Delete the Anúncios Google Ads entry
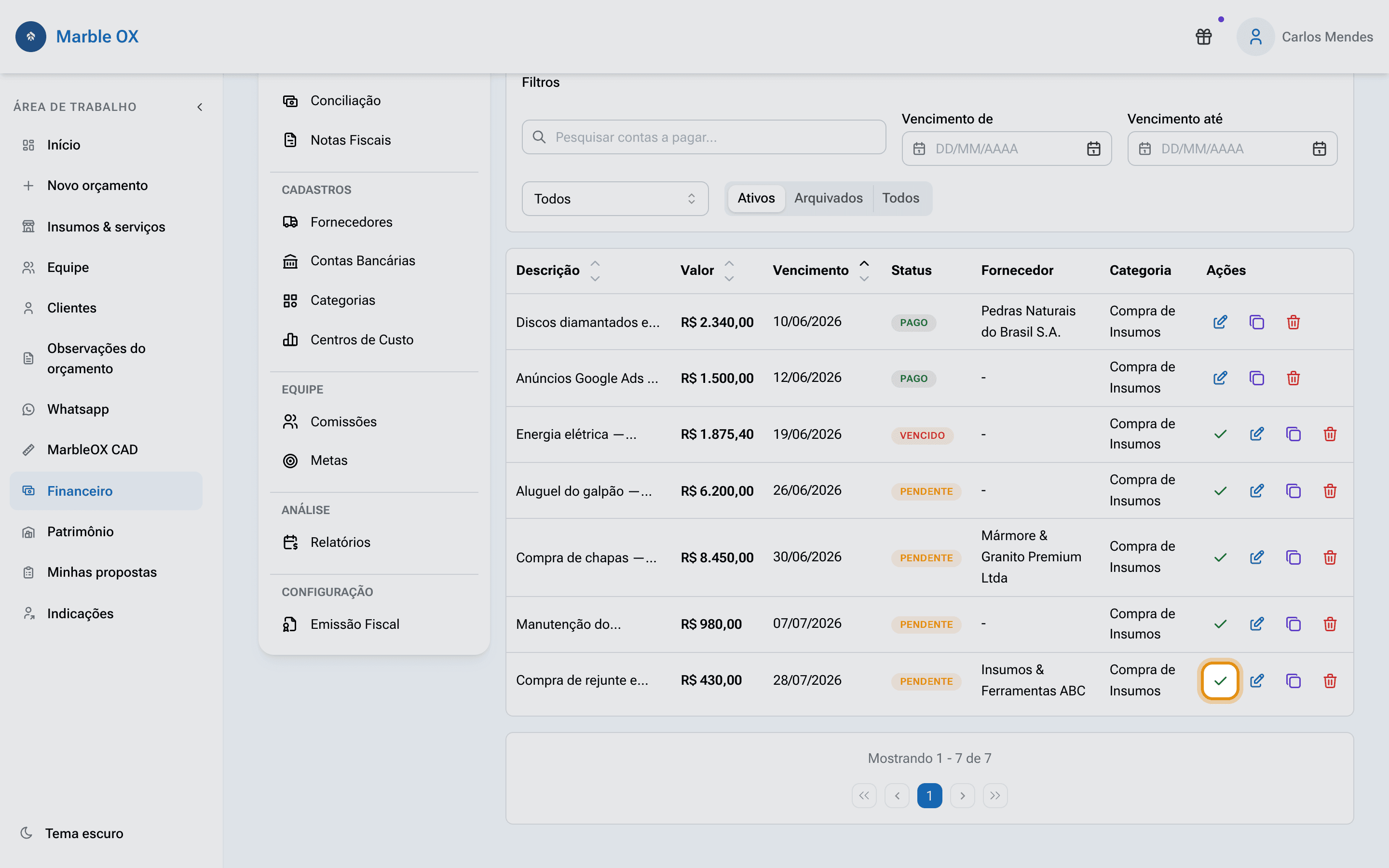This screenshot has width=1389, height=868. tap(1293, 379)
